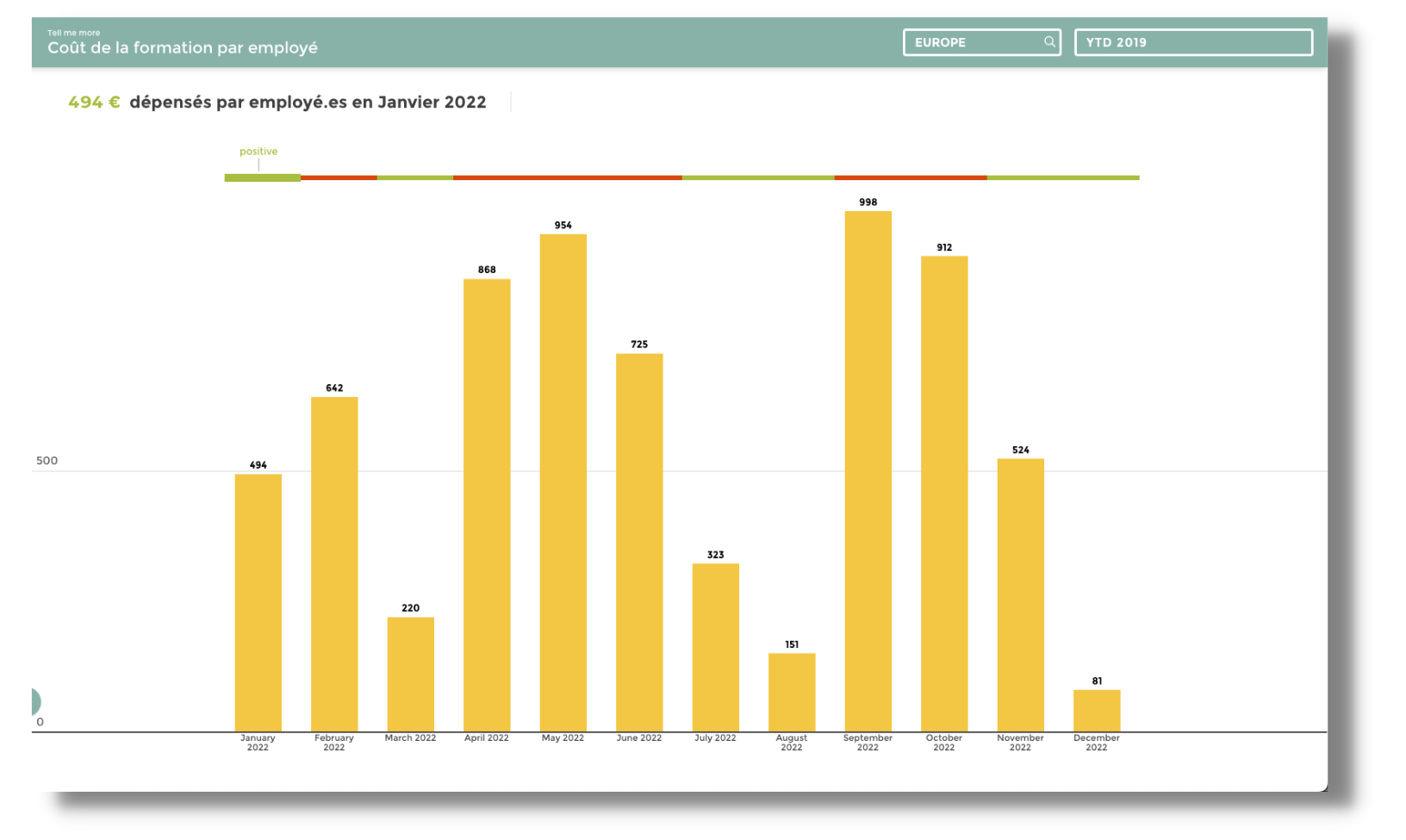Open the YTD 2019 period selector
This screenshot has width=1406, height=840.
pyautogui.click(x=1192, y=42)
